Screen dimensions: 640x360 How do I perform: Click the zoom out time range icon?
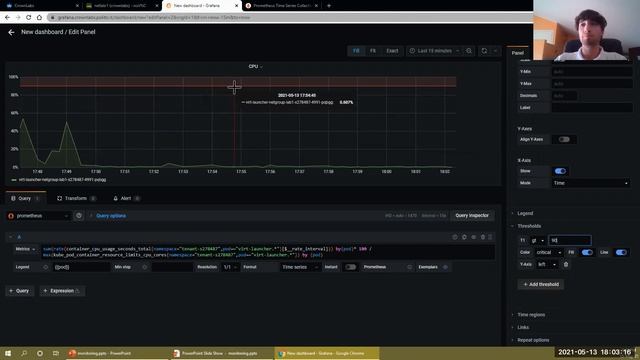469,51
